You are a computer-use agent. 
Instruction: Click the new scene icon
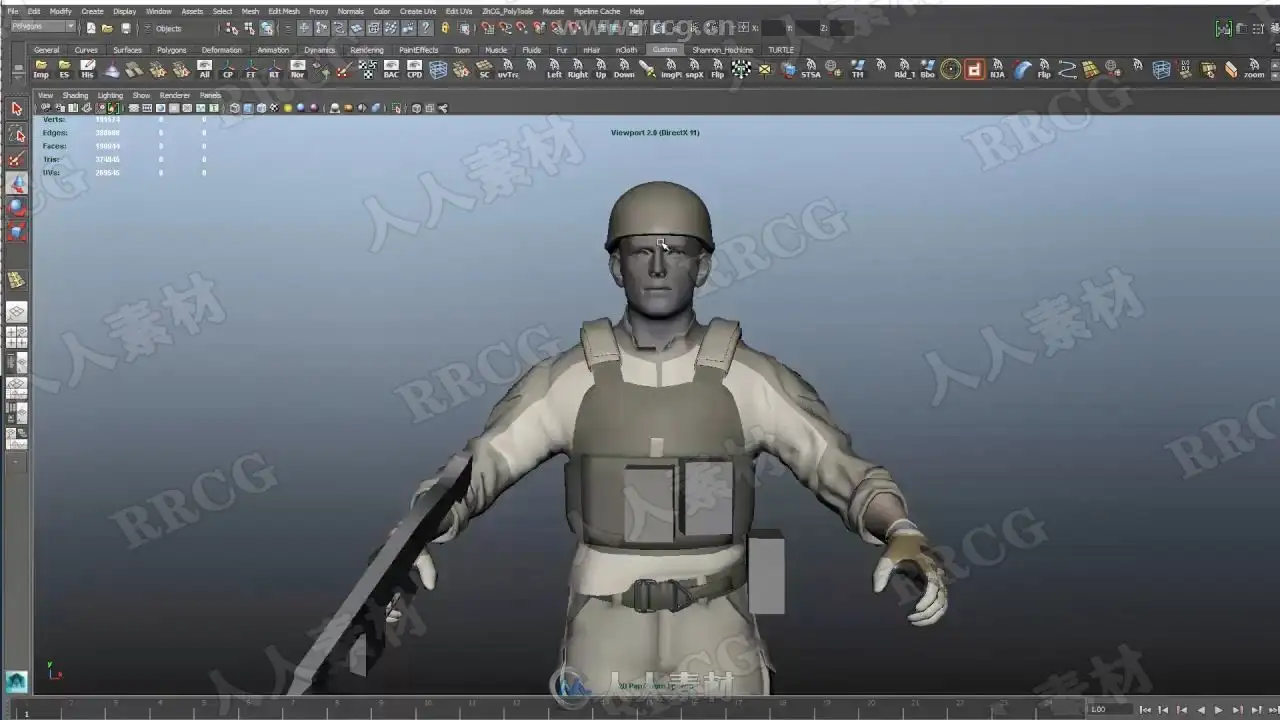point(91,28)
